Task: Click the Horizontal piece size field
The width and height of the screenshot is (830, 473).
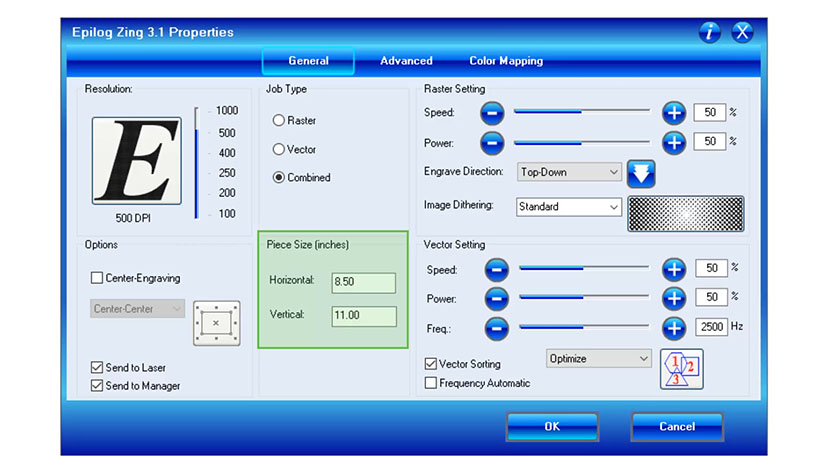Action: (363, 282)
